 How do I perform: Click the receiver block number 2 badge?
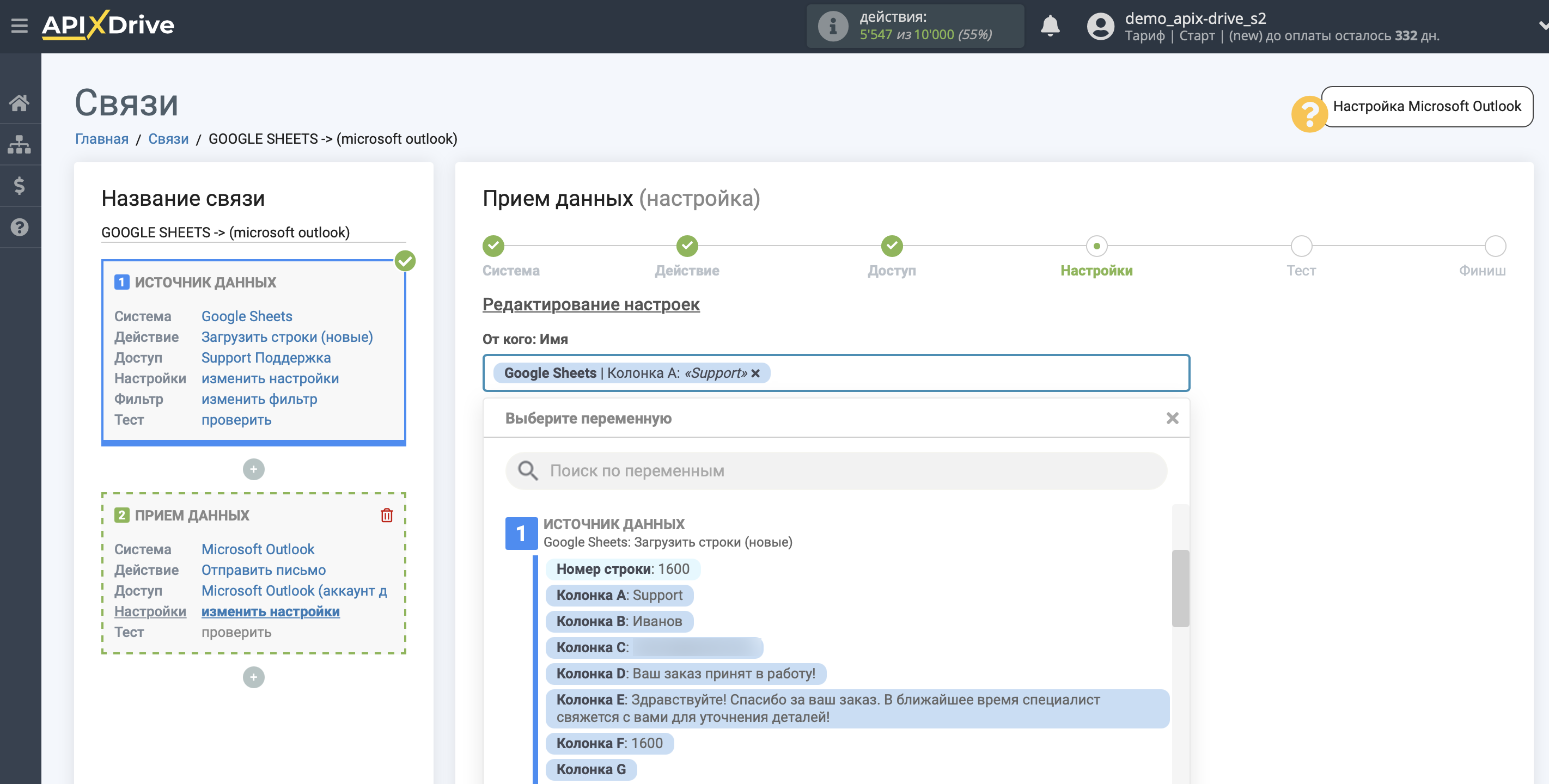(121, 515)
